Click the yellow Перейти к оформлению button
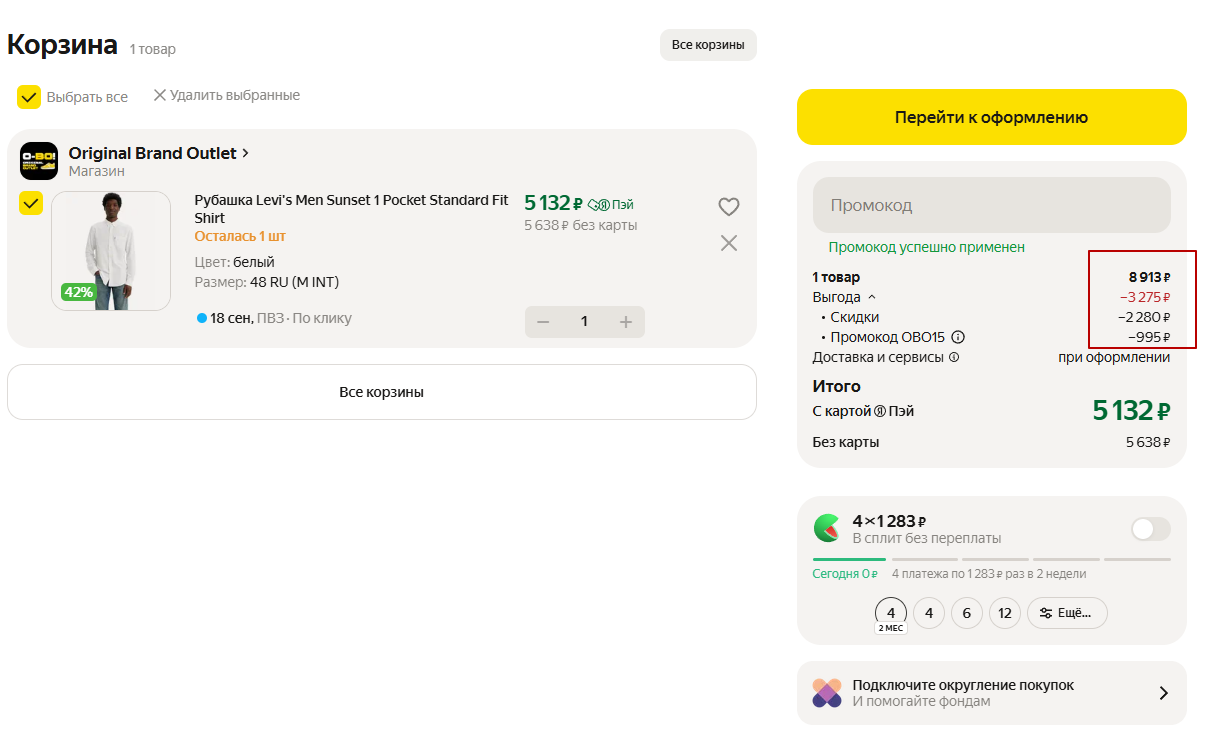The width and height of the screenshot is (1208, 739). (991, 117)
